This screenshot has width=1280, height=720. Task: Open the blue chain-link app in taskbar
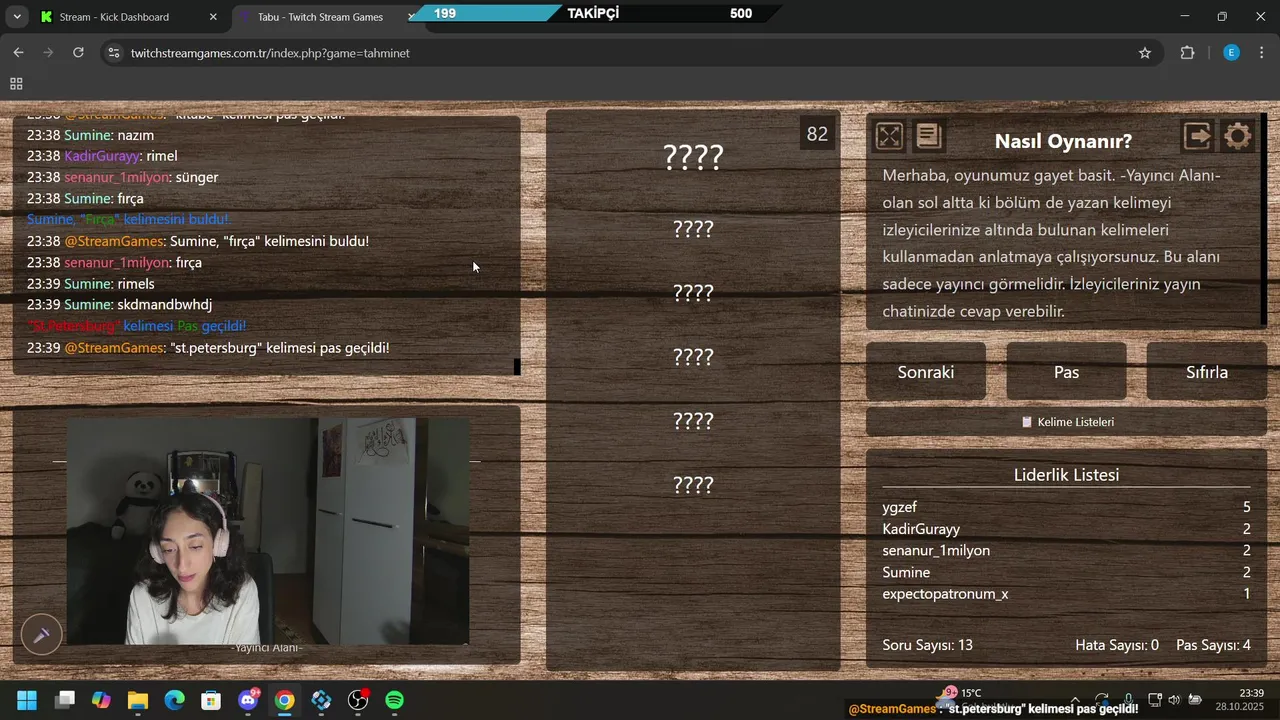[x=321, y=700]
